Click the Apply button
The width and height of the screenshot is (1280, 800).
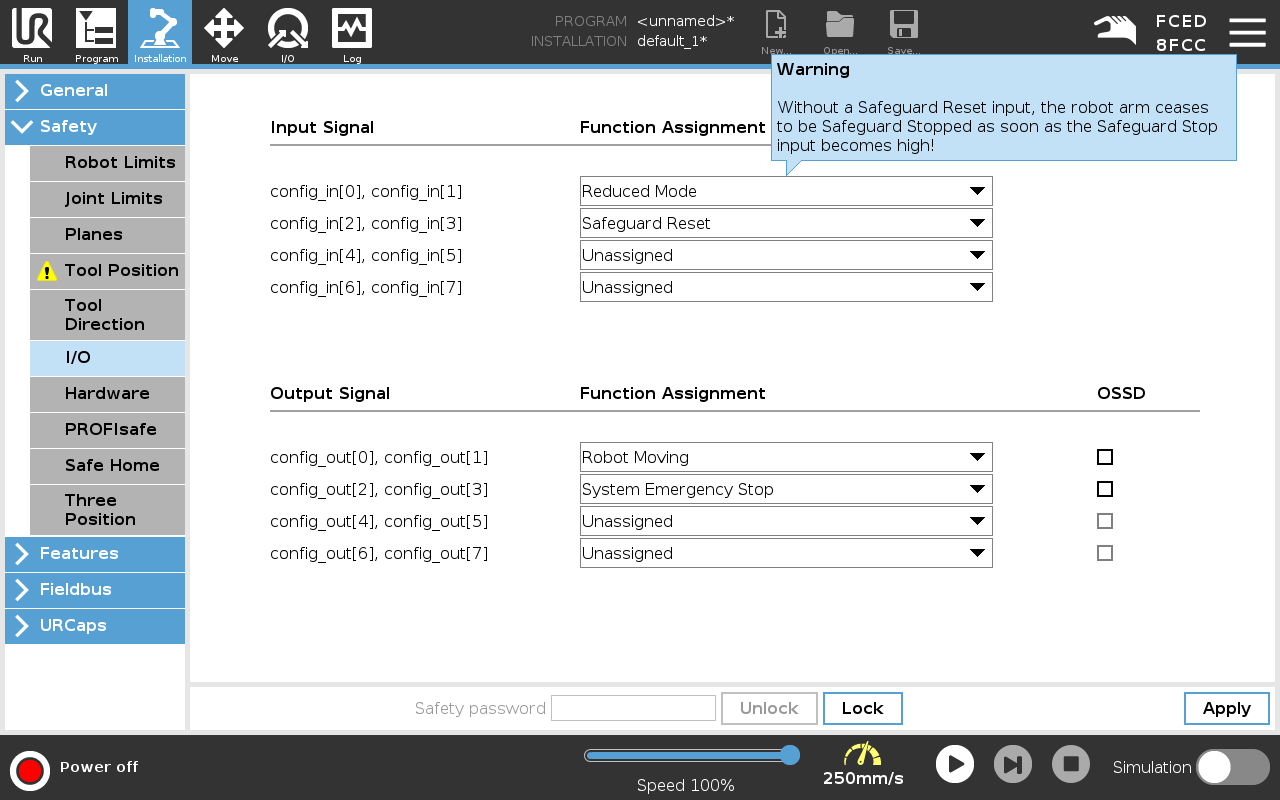click(1227, 708)
